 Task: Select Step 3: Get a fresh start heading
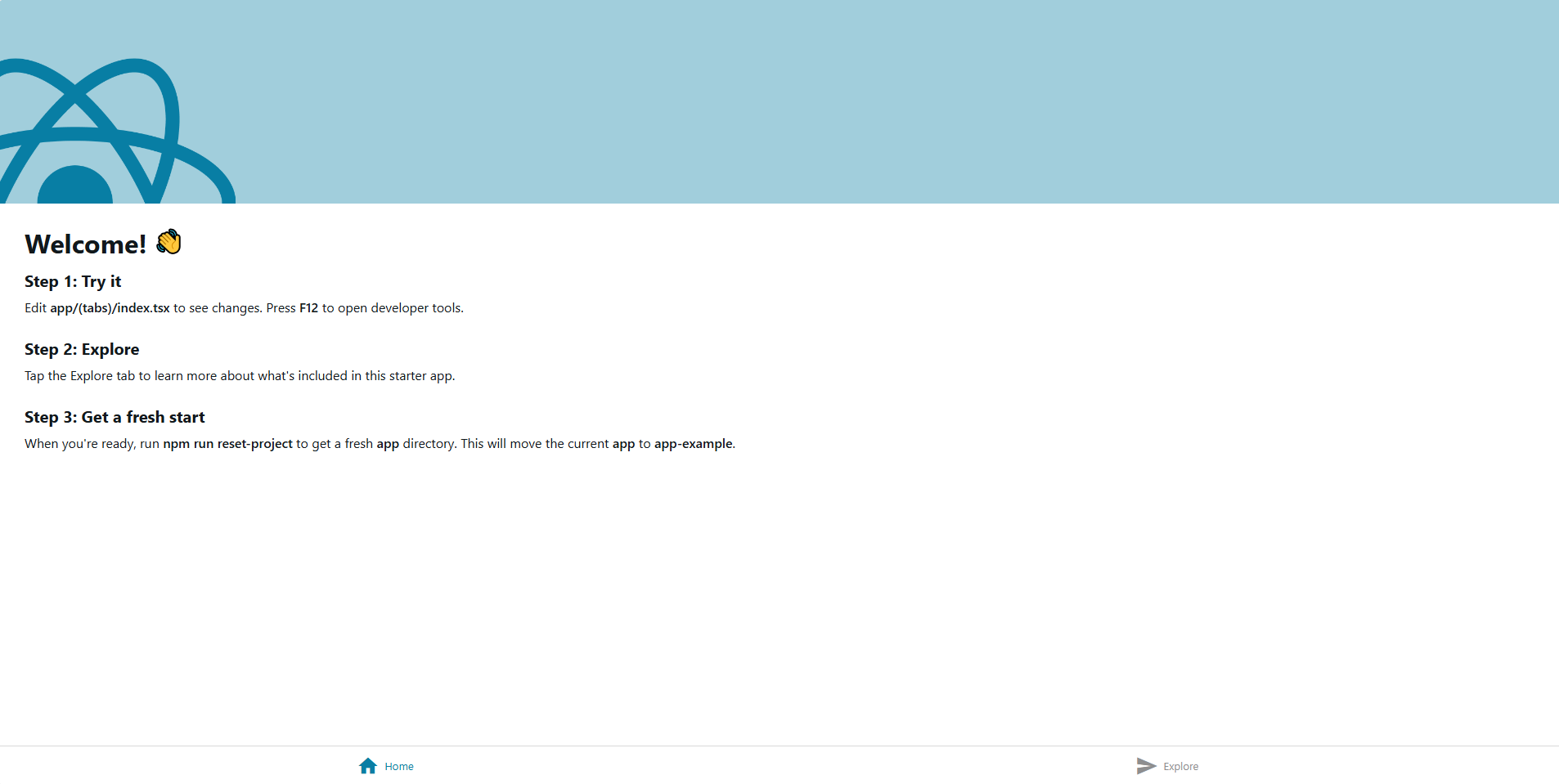point(115,418)
